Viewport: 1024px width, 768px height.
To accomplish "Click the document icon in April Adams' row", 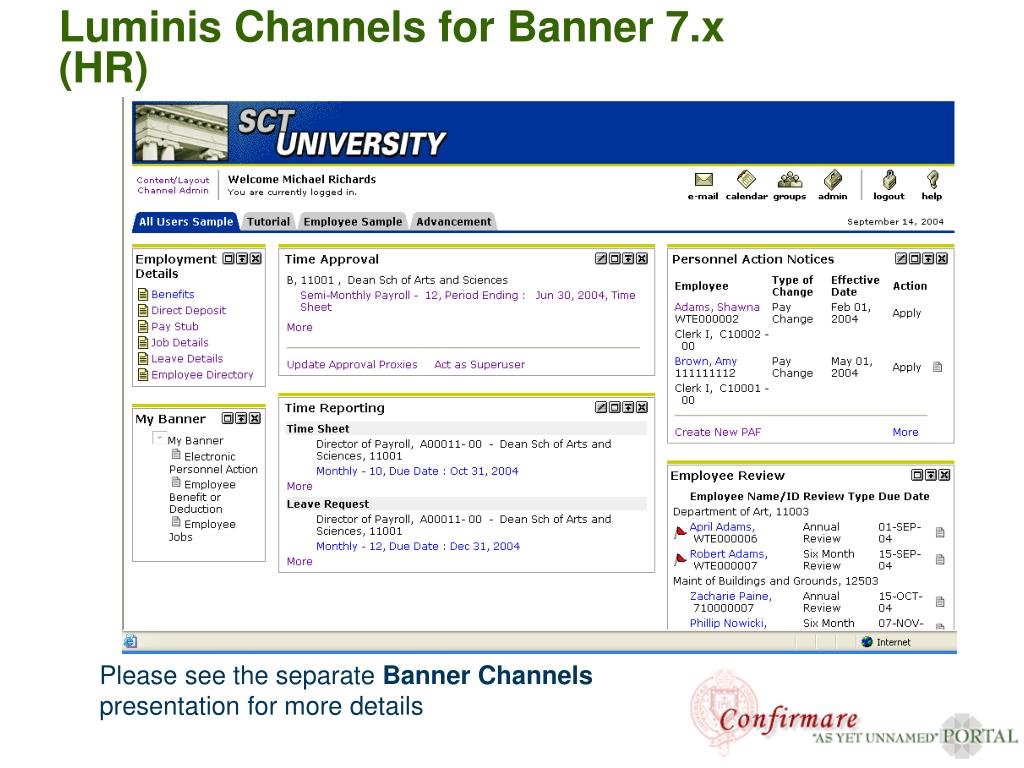I will click(940, 533).
